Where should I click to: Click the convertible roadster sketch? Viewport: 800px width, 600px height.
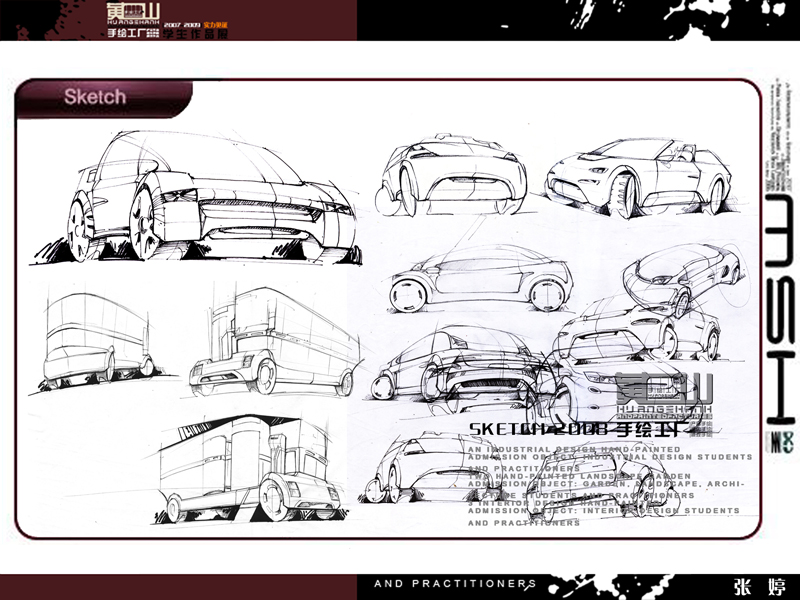point(638,176)
